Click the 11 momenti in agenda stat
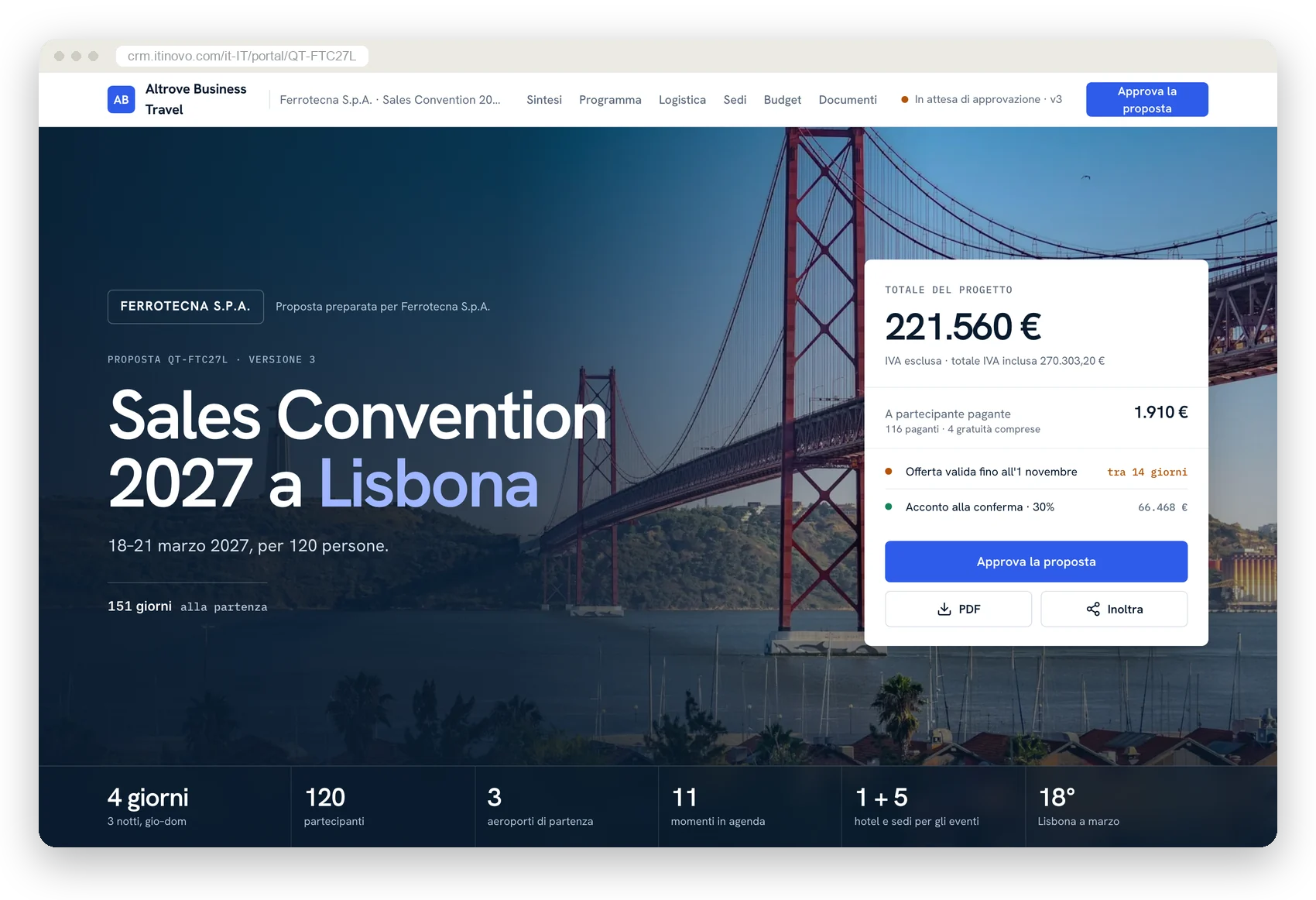This screenshot has width=1316, height=900. 718,806
